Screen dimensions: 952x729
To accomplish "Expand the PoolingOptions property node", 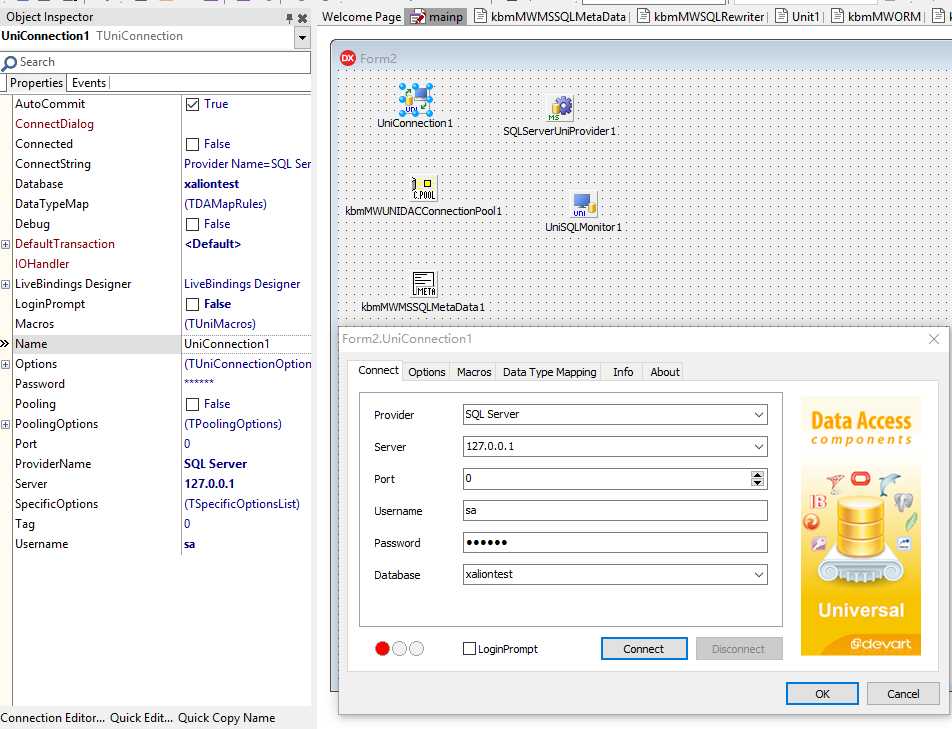I will 5,424.
